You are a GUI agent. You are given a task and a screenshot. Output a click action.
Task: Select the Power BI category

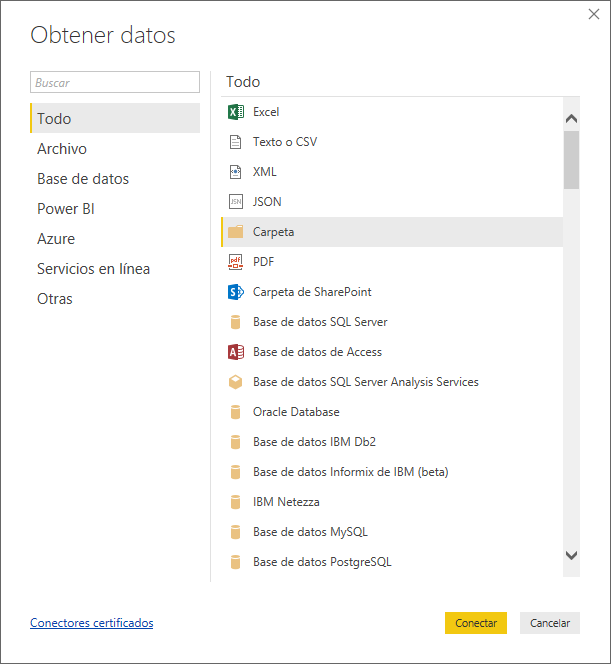pos(115,209)
